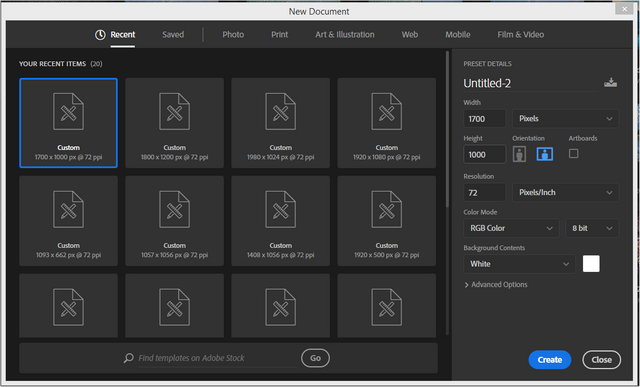Enable the Artboards checkbox
Viewport: 640px width, 387px height.
pos(573,153)
